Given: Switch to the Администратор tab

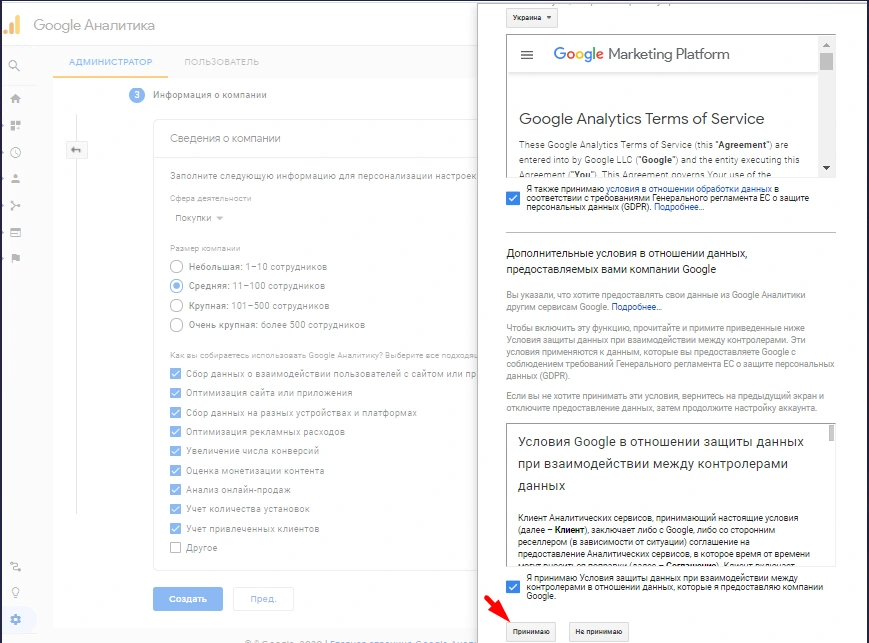Looking at the screenshot, I should click(x=110, y=62).
